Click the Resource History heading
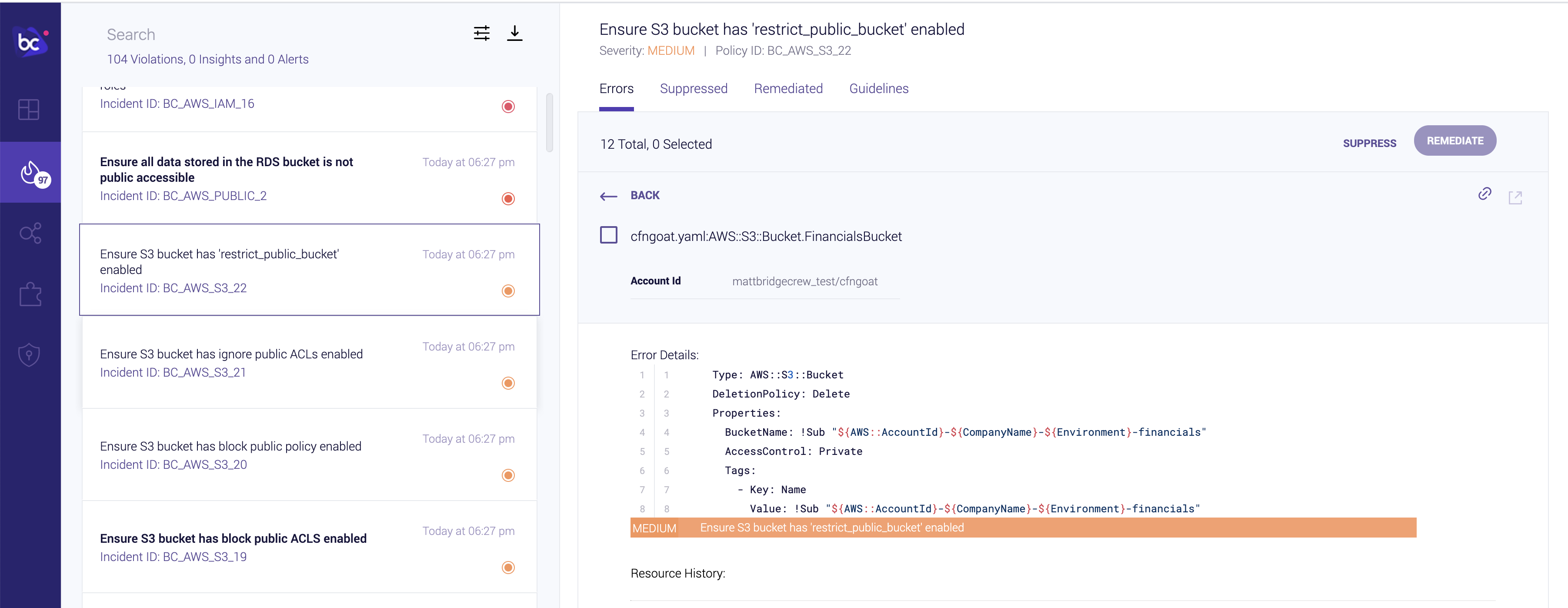Viewport: 1568px width, 608px height. click(x=677, y=573)
